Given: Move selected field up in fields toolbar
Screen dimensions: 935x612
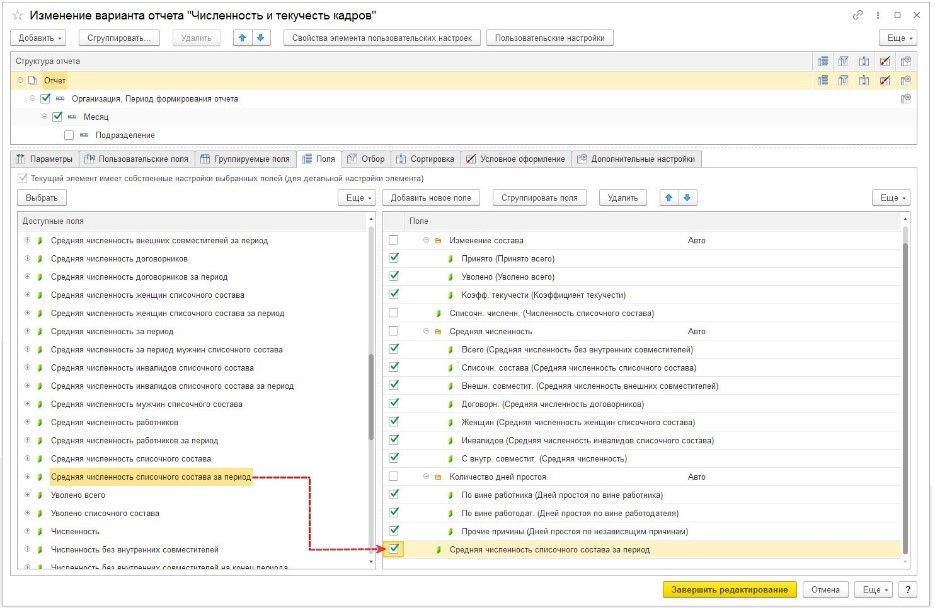Looking at the screenshot, I should tap(669, 198).
